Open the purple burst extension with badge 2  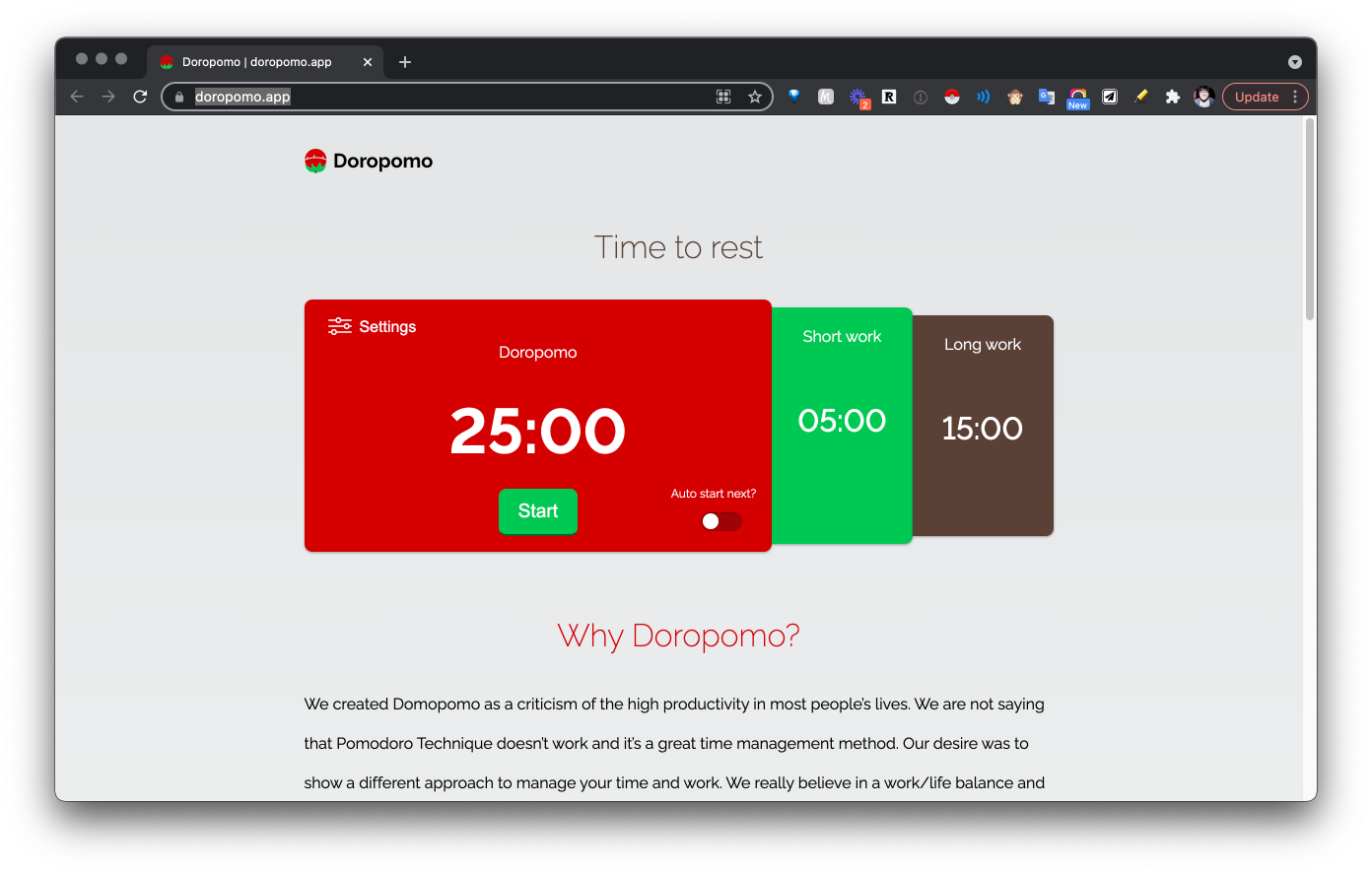point(858,98)
